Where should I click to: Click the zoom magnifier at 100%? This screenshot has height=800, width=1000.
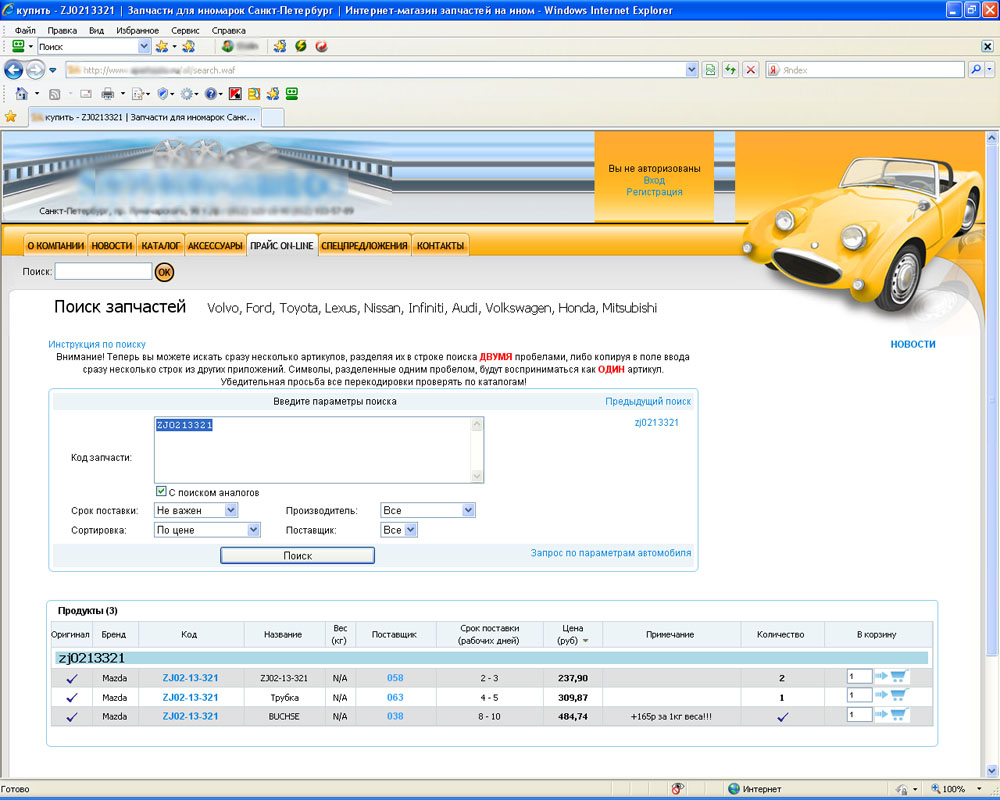[936, 789]
